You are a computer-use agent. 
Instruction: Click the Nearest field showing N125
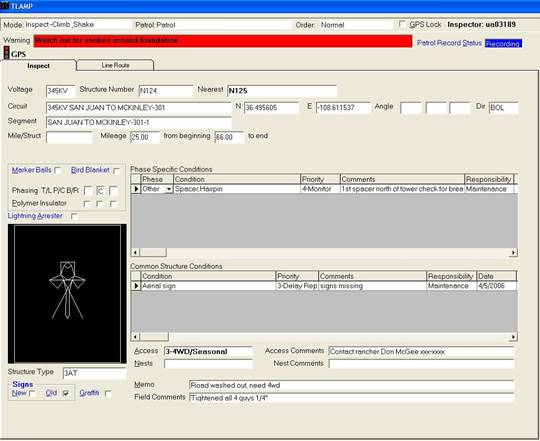click(x=282, y=91)
